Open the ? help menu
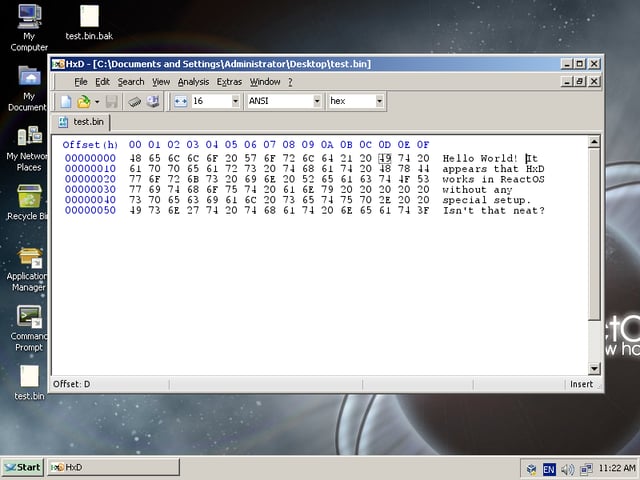Viewport: 640px width, 480px height. [290, 82]
